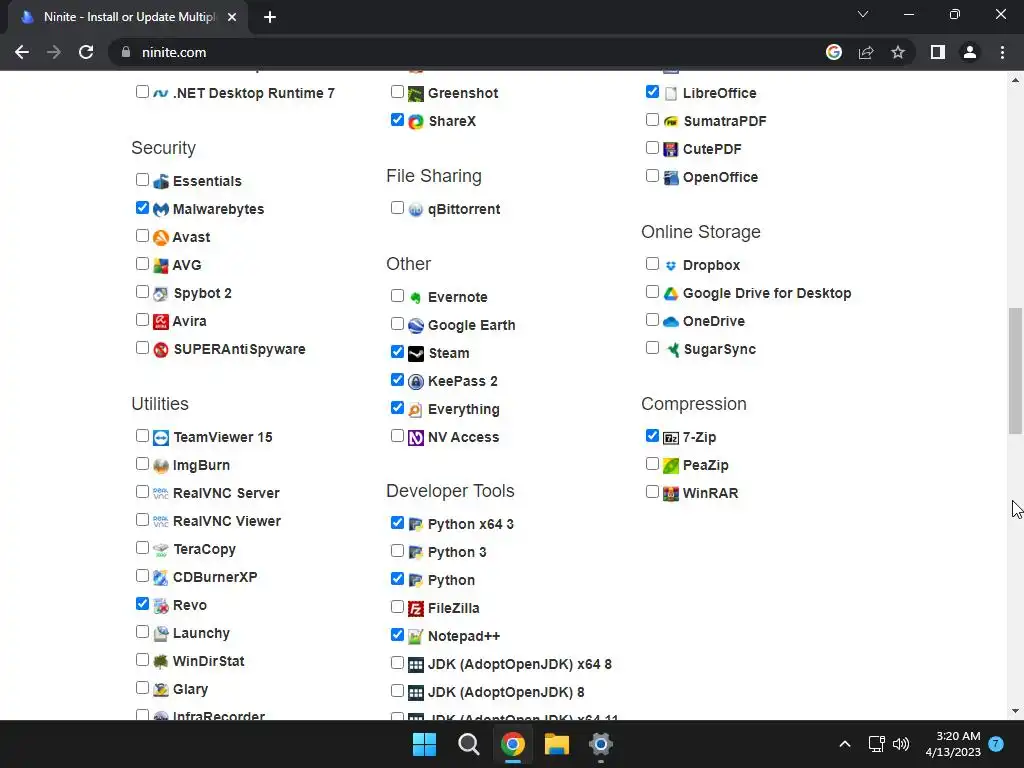The image size is (1024, 768).
Task: Click the Notepad++ icon
Action: (416, 637)
